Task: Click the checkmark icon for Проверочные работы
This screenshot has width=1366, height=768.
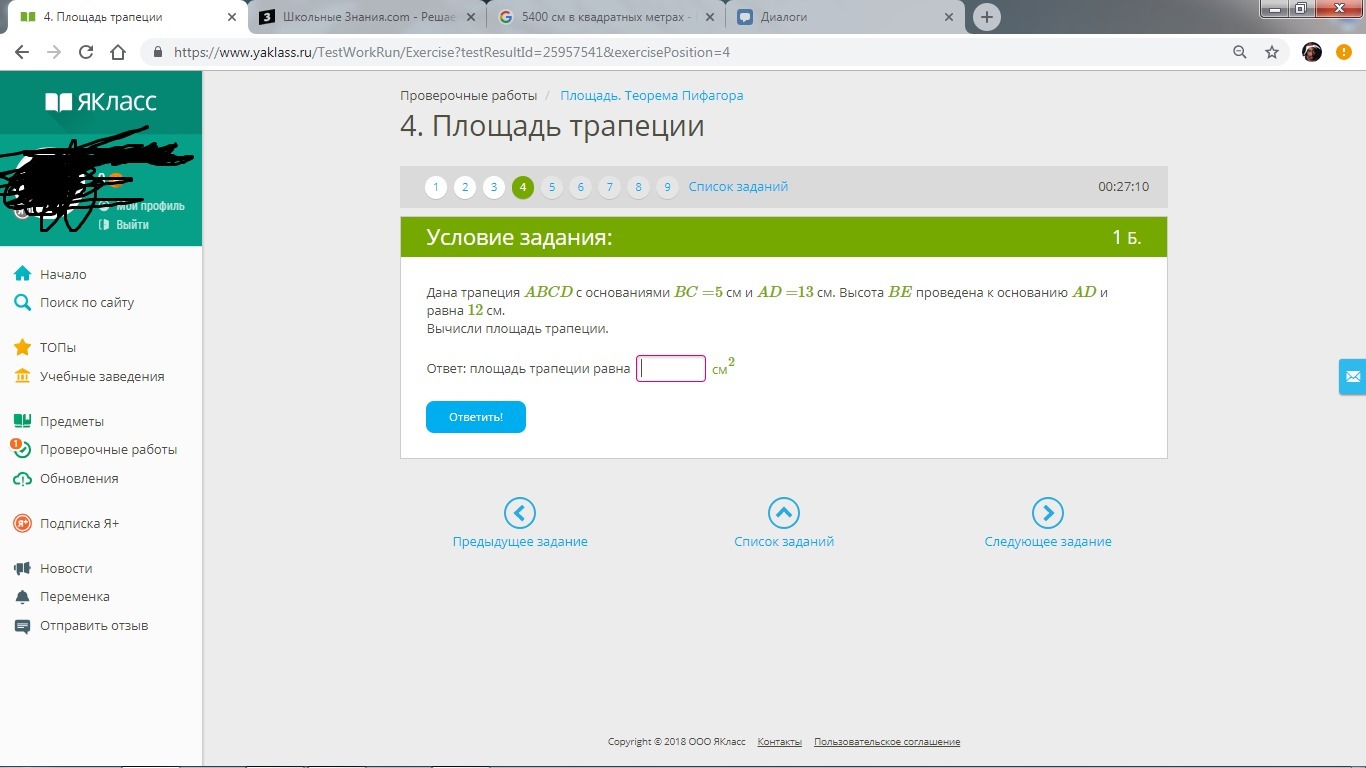Action: pyautogui.click(x=22, y=450)
